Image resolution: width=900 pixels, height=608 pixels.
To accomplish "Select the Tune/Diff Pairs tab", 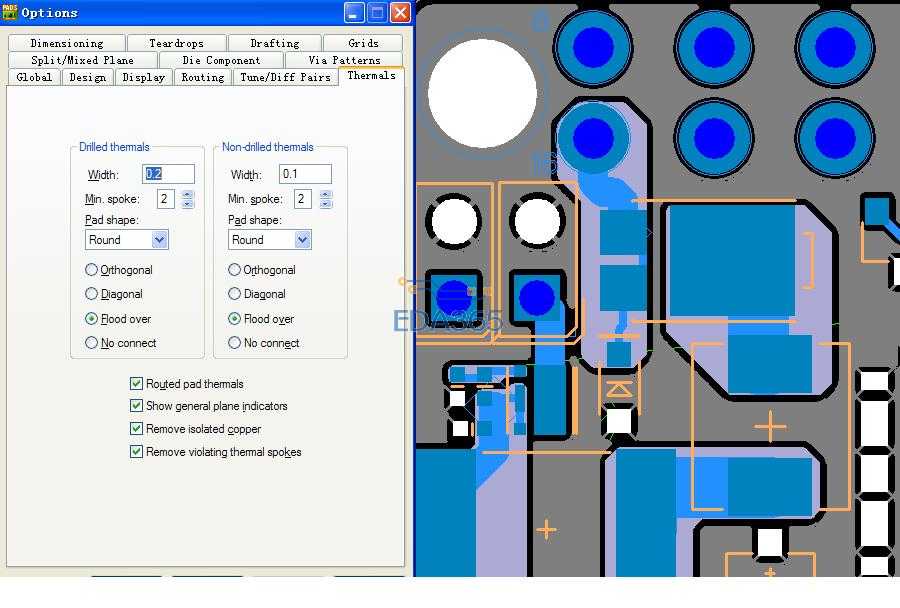I will (x=285, y=77).
